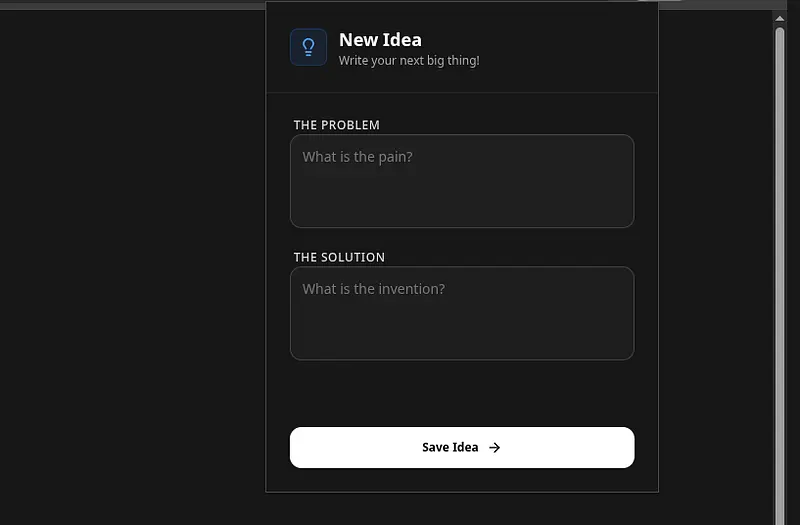Click the arrow icon on Save Idea
Screen dimensions: 800x525
[x=494, y=448]
